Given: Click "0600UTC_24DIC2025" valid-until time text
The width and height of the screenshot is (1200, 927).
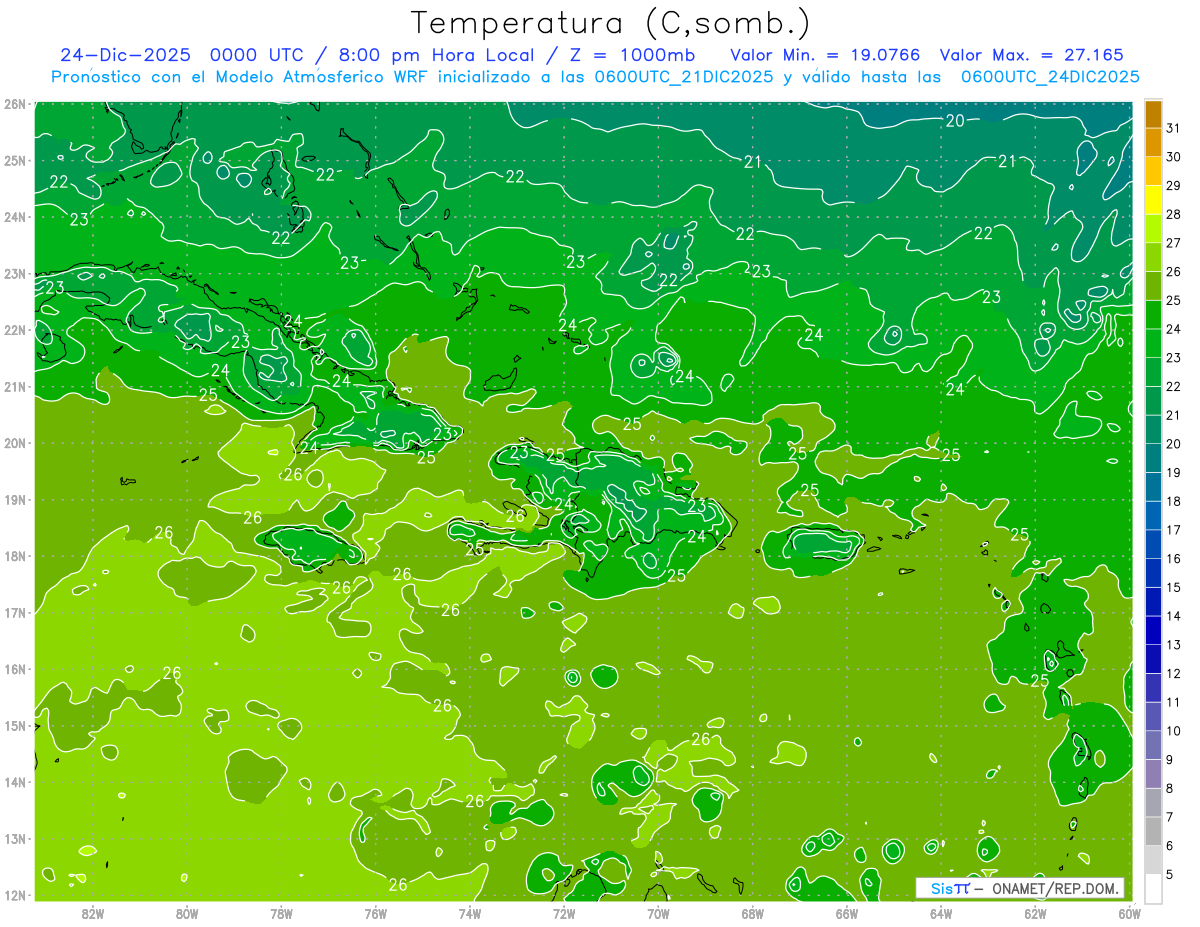Looking at the screenshot, I should tap(1049, 77).
